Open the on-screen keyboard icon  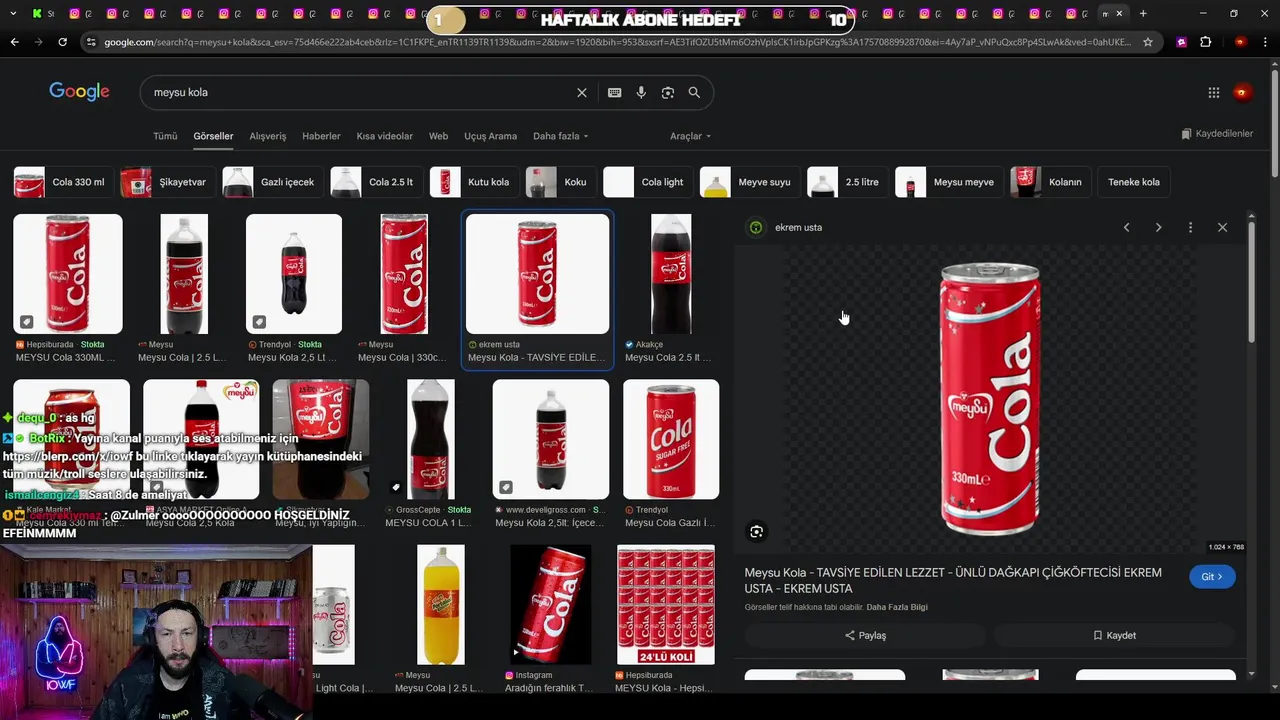point(614,92)
